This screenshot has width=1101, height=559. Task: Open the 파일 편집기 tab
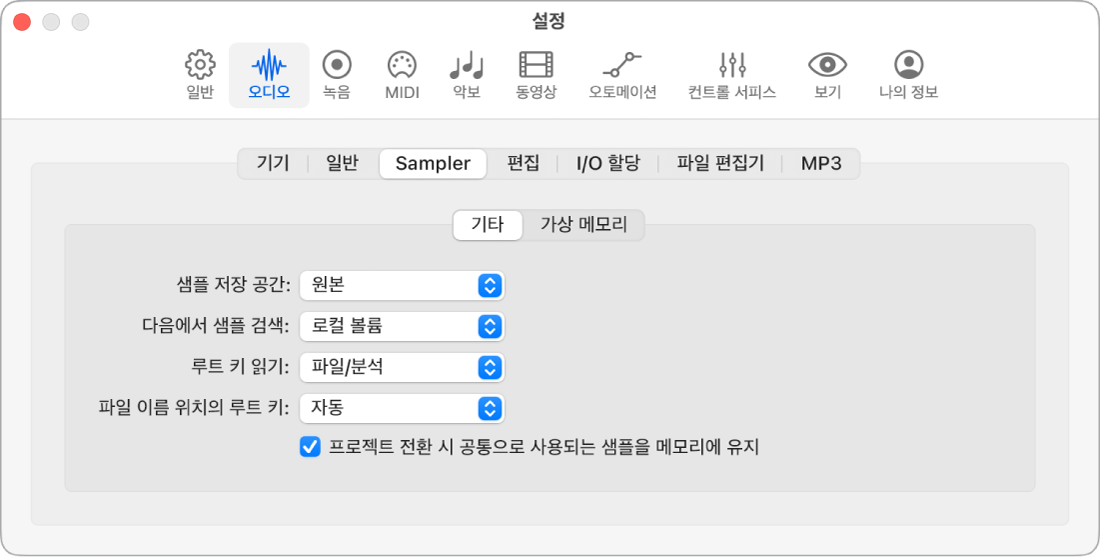pos(720,163)
